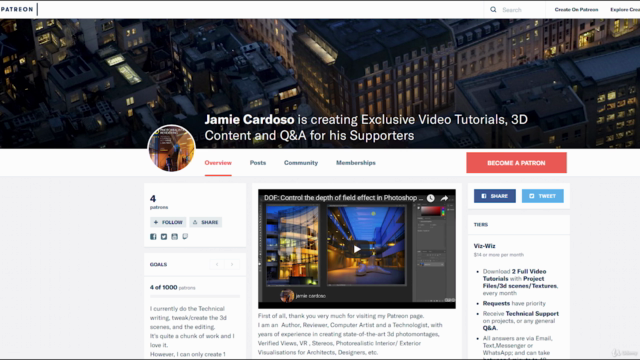Click the Become a Patron button

[x=516, y=163]
